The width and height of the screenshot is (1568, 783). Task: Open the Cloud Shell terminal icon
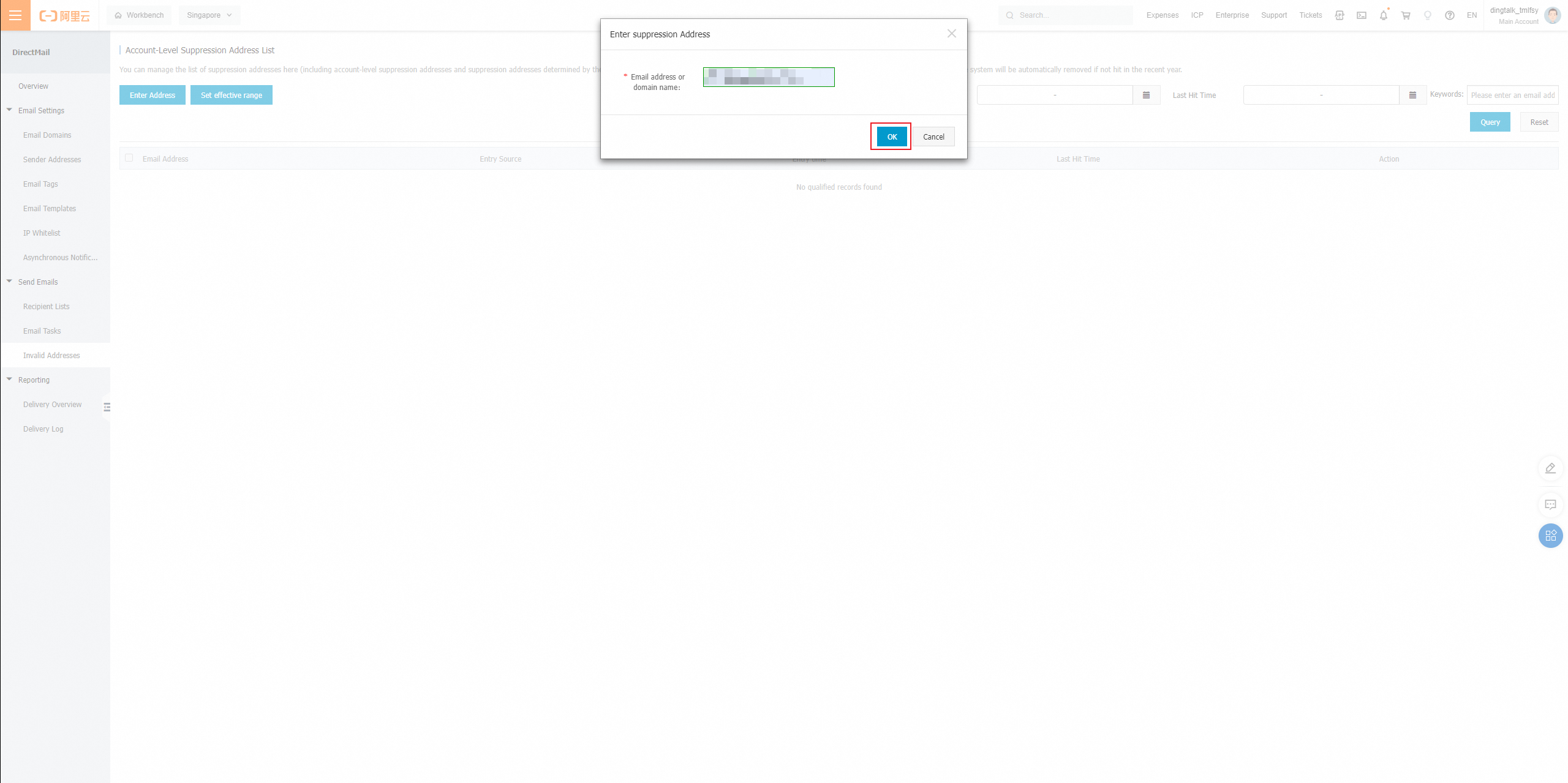(x=1362, y=15)
